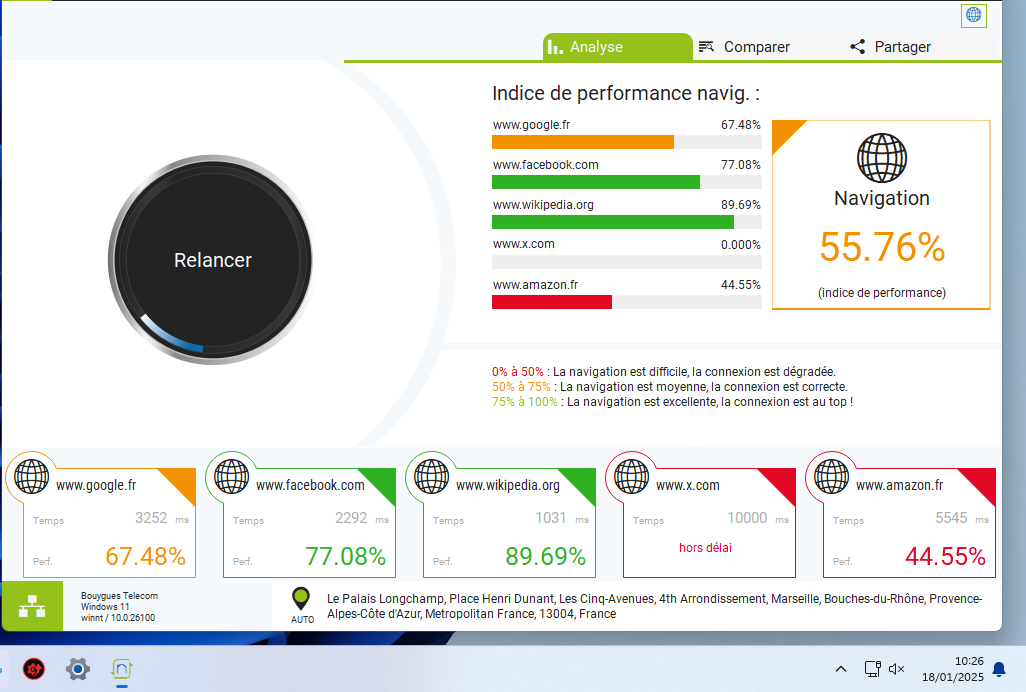Click the www.x.com label in performance list
The image size is (1026, 692).
pyautogui.click(x=523, y=244)
